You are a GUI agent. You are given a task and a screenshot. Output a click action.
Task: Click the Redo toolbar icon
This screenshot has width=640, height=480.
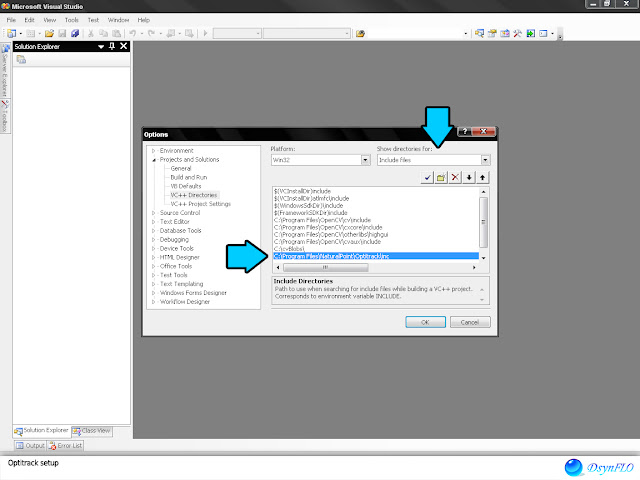point(151,33)
